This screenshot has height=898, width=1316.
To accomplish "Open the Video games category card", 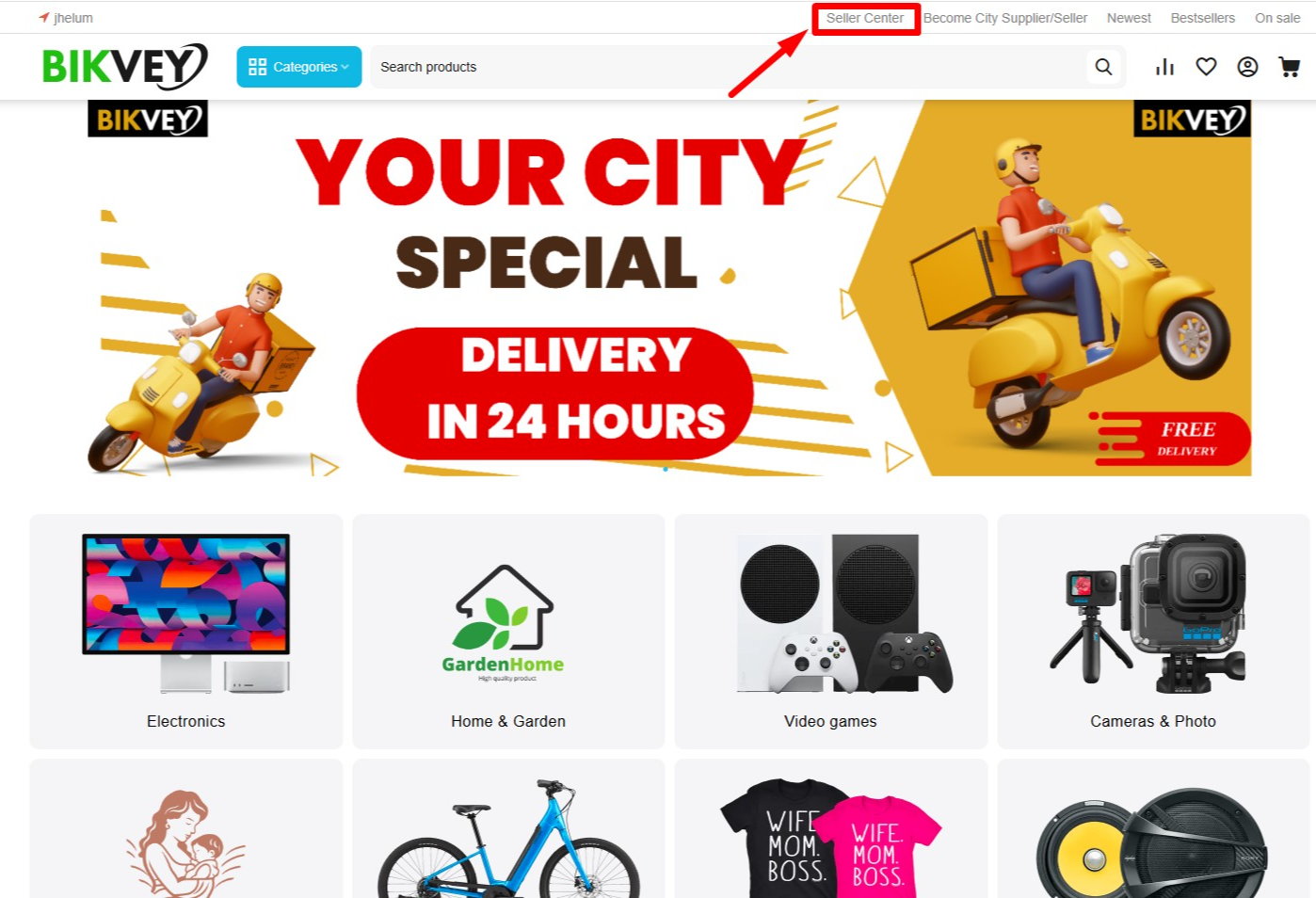I will click(x=831, y=632).
